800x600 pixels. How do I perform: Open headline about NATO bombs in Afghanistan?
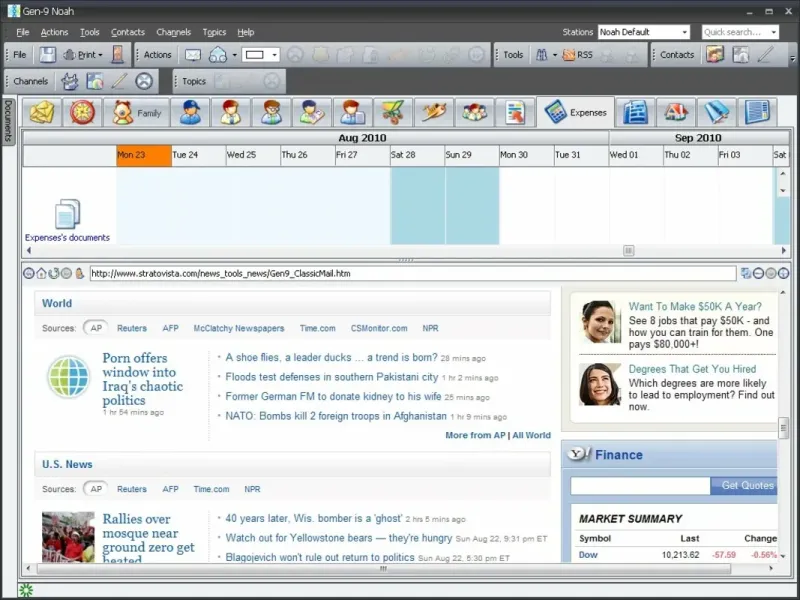[336, 416]
